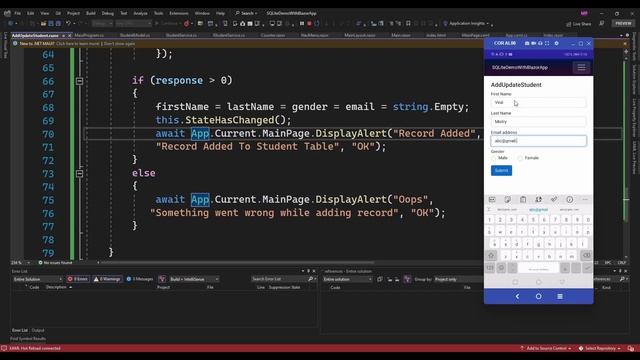Click the search icon in Error List

pos(311,279)
